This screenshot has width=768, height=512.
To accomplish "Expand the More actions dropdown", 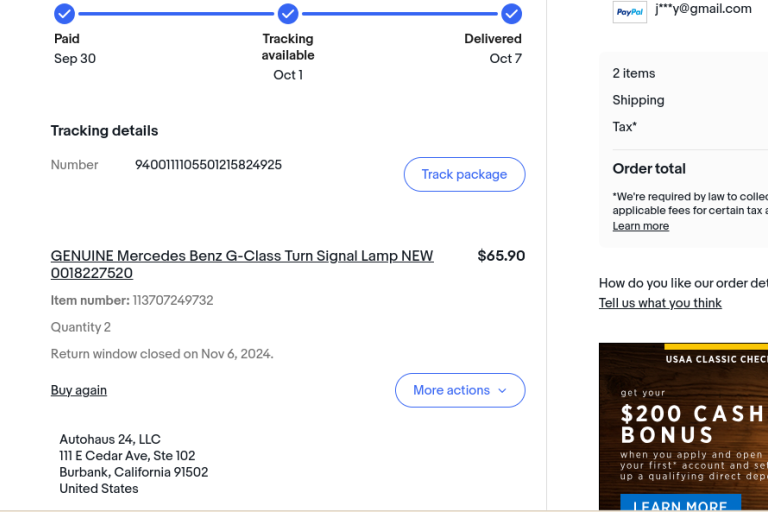I will (459, 390).
